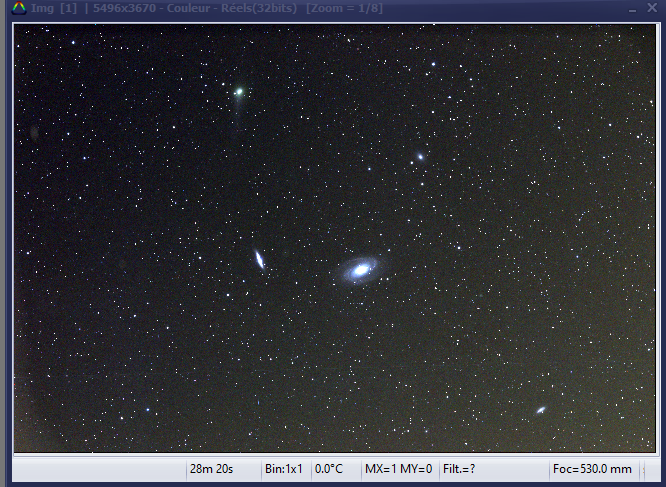This screenshot has width=666, height=487.
Task: Click the green fuzzy object at upper left
Action: (x=238, y=92)
